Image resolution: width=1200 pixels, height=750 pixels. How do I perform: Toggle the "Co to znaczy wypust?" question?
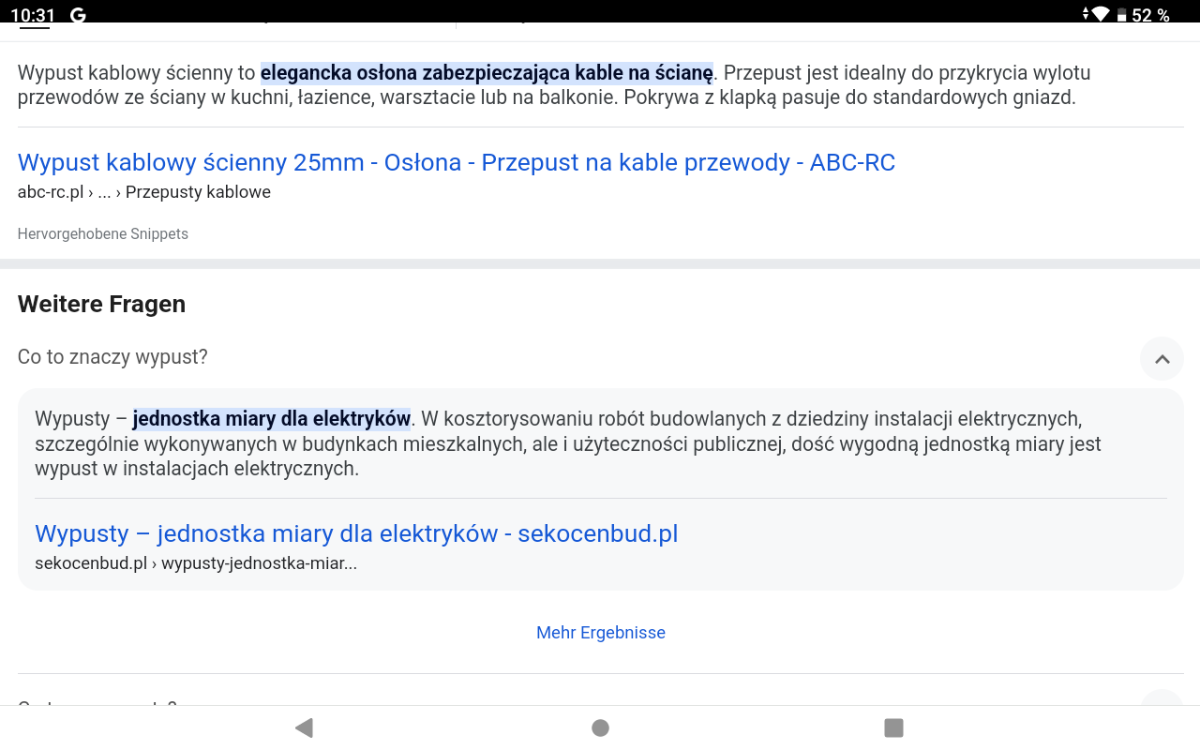click(113, 357)
